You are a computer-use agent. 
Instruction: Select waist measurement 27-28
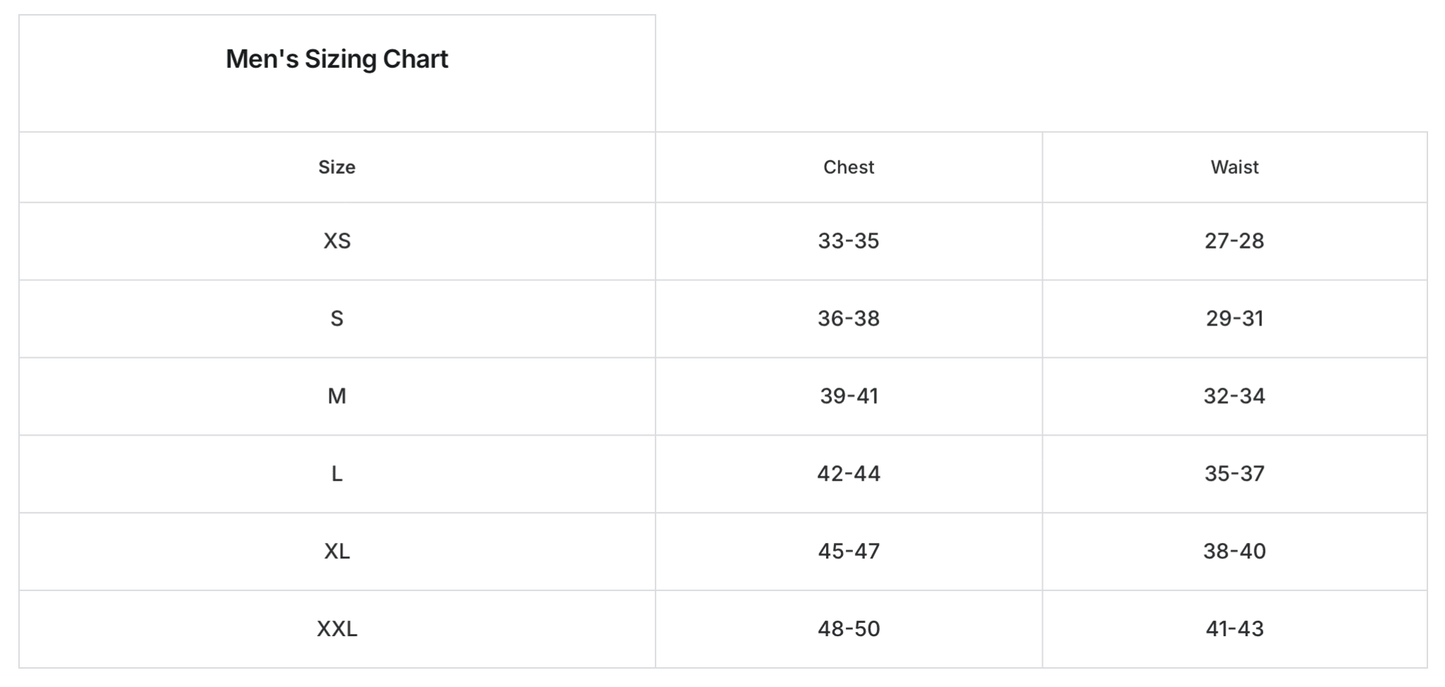click(x=1235, y=241)
